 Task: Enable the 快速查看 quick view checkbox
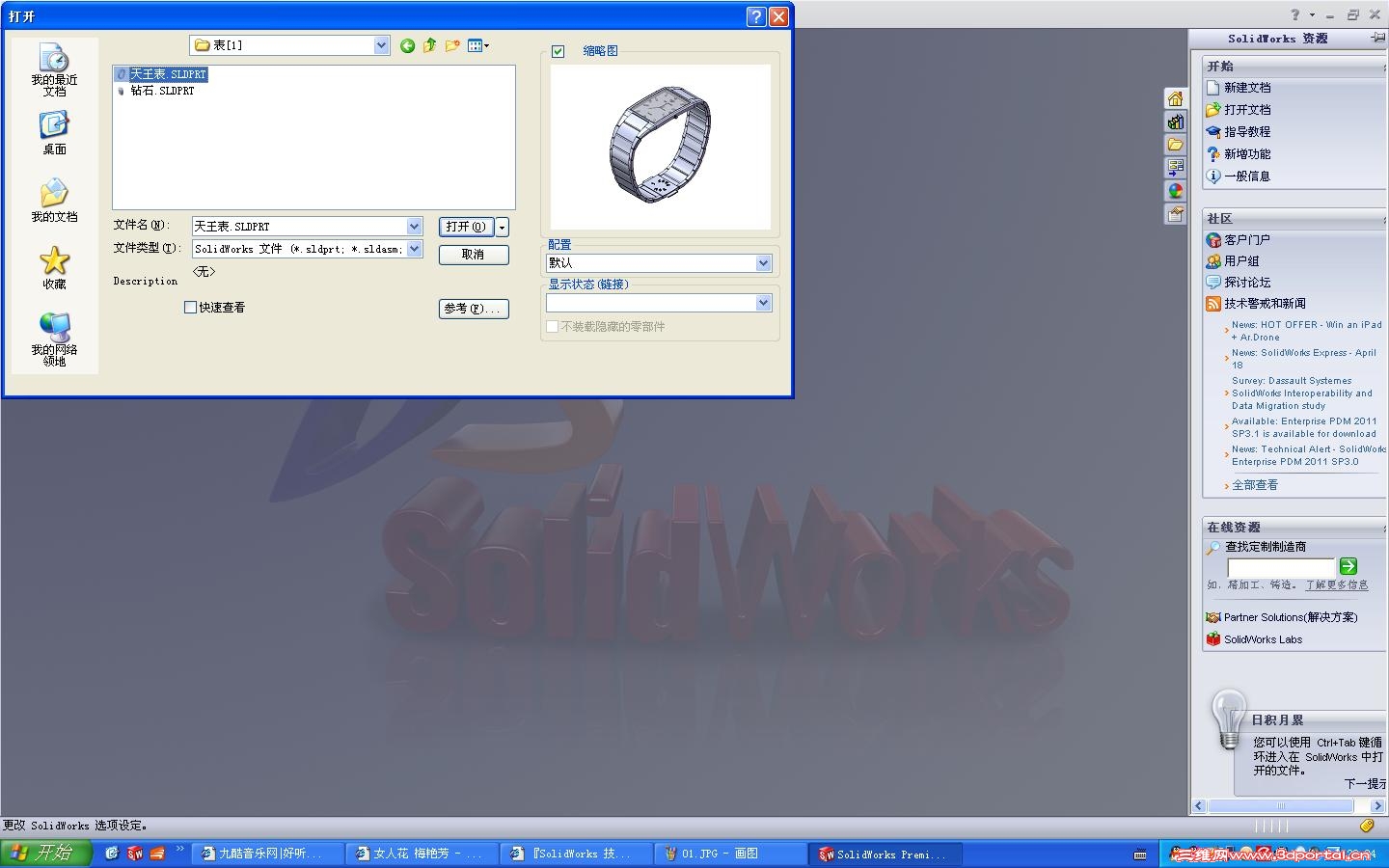[x=190, y=307]
